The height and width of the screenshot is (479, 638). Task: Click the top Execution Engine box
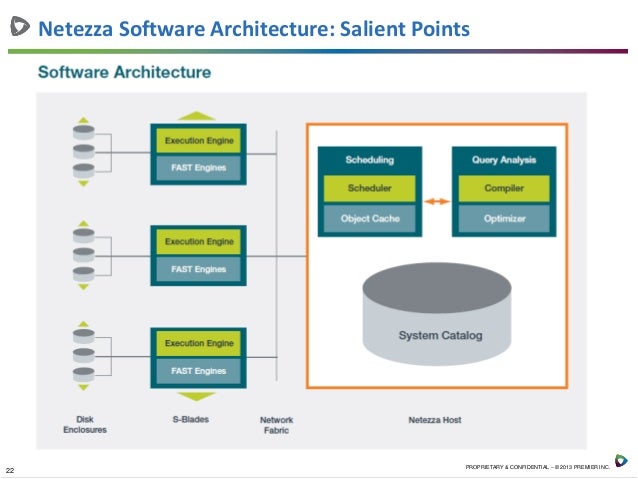pos(199,141)
